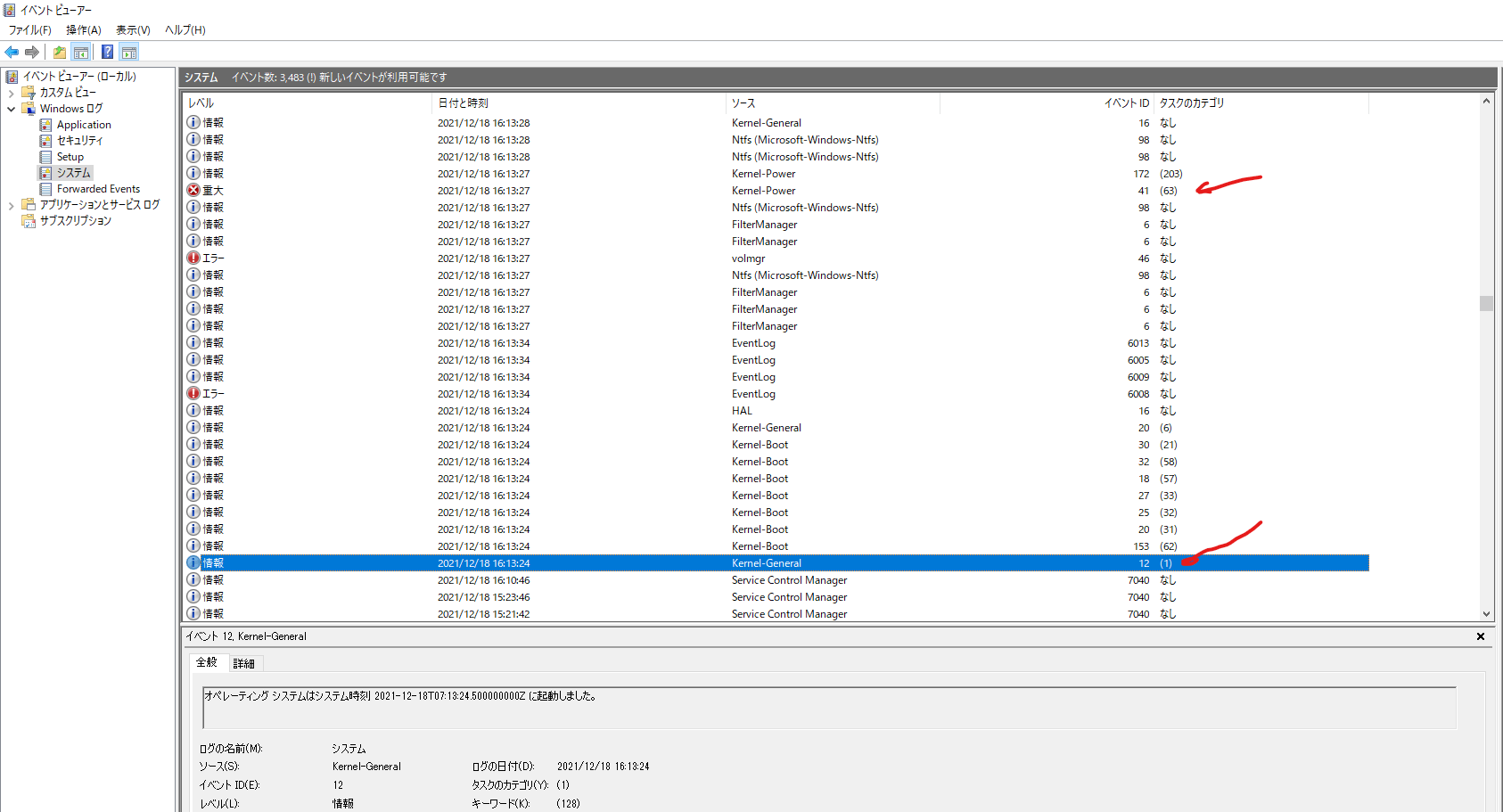Select the Kernel-Boot event ID 153 row
The width and height of the screenshot is (1503, 812).
pos(776,546)
